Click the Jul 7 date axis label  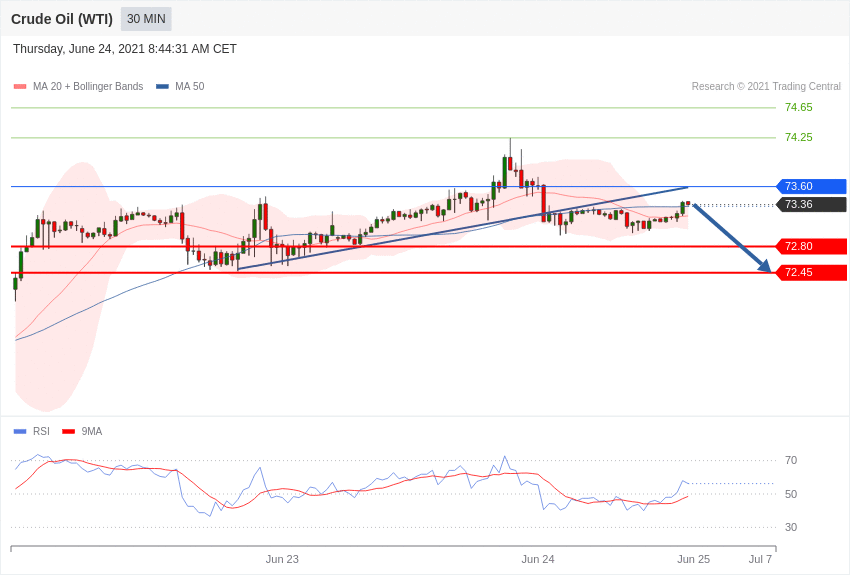760,559
